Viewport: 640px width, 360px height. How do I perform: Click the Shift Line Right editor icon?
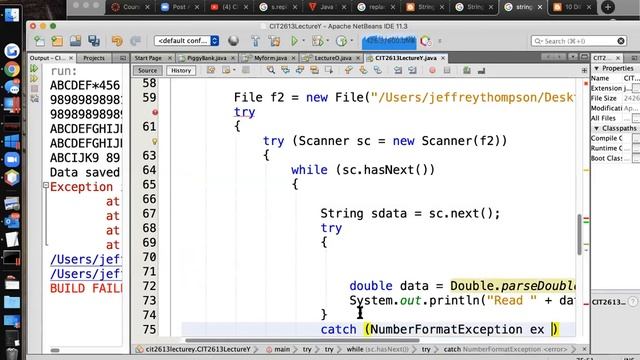pos(413,71)
